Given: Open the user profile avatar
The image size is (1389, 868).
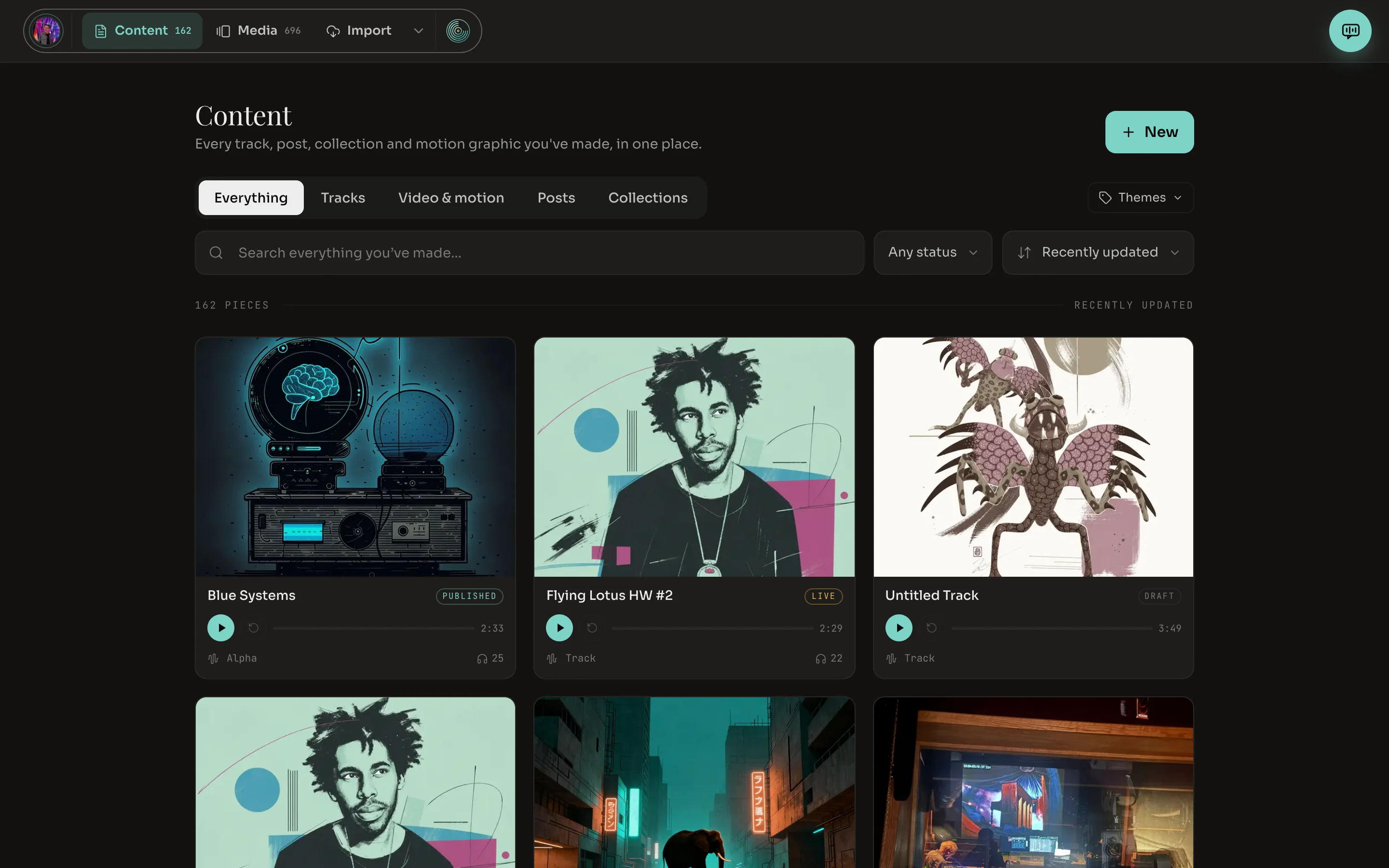Looking at the screenshot, I should (x=46, y=31).
